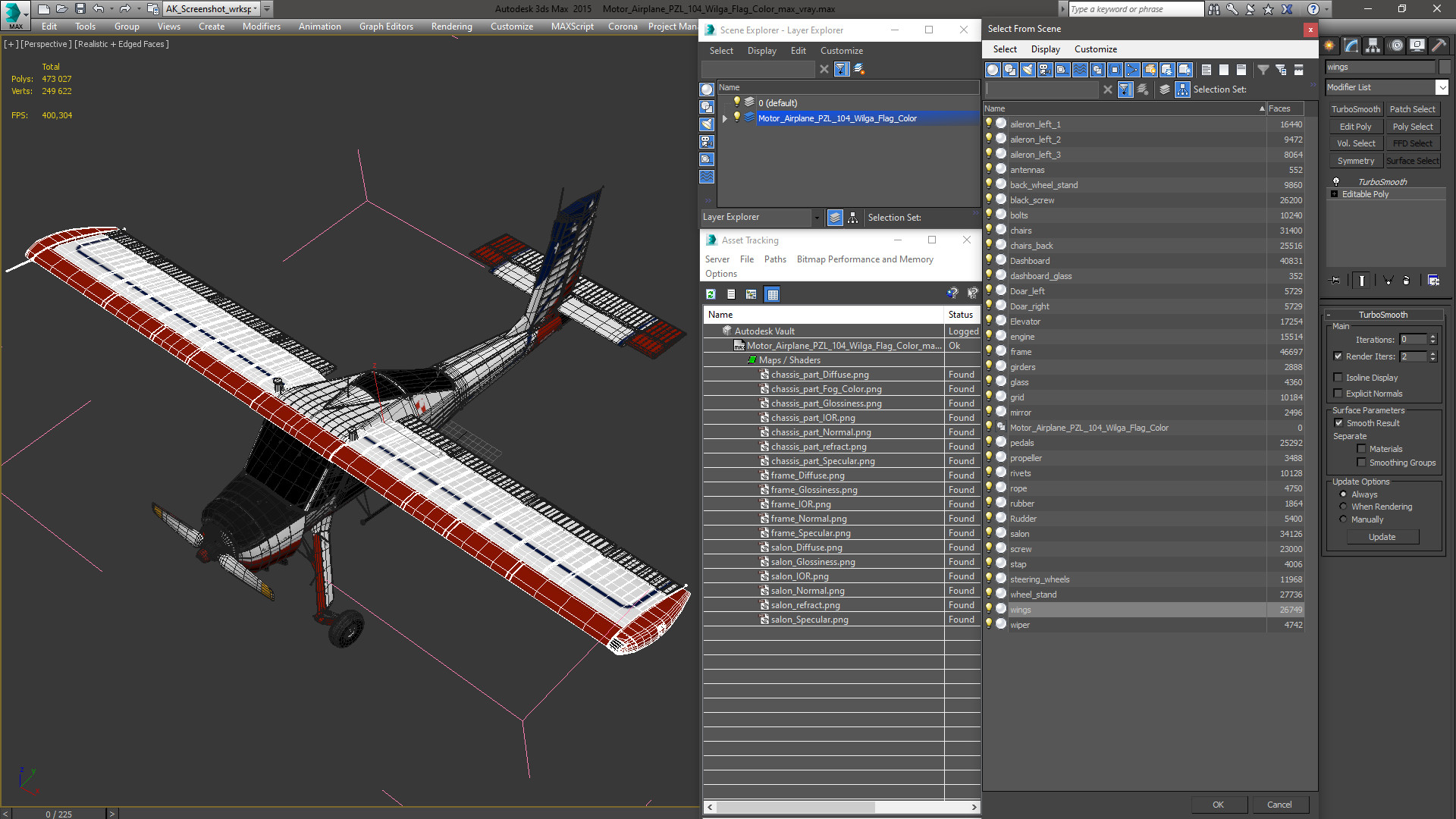1456x819 pixels.
Task: Click Edit Poly modifier button
Action: (x=1355, y=127)
